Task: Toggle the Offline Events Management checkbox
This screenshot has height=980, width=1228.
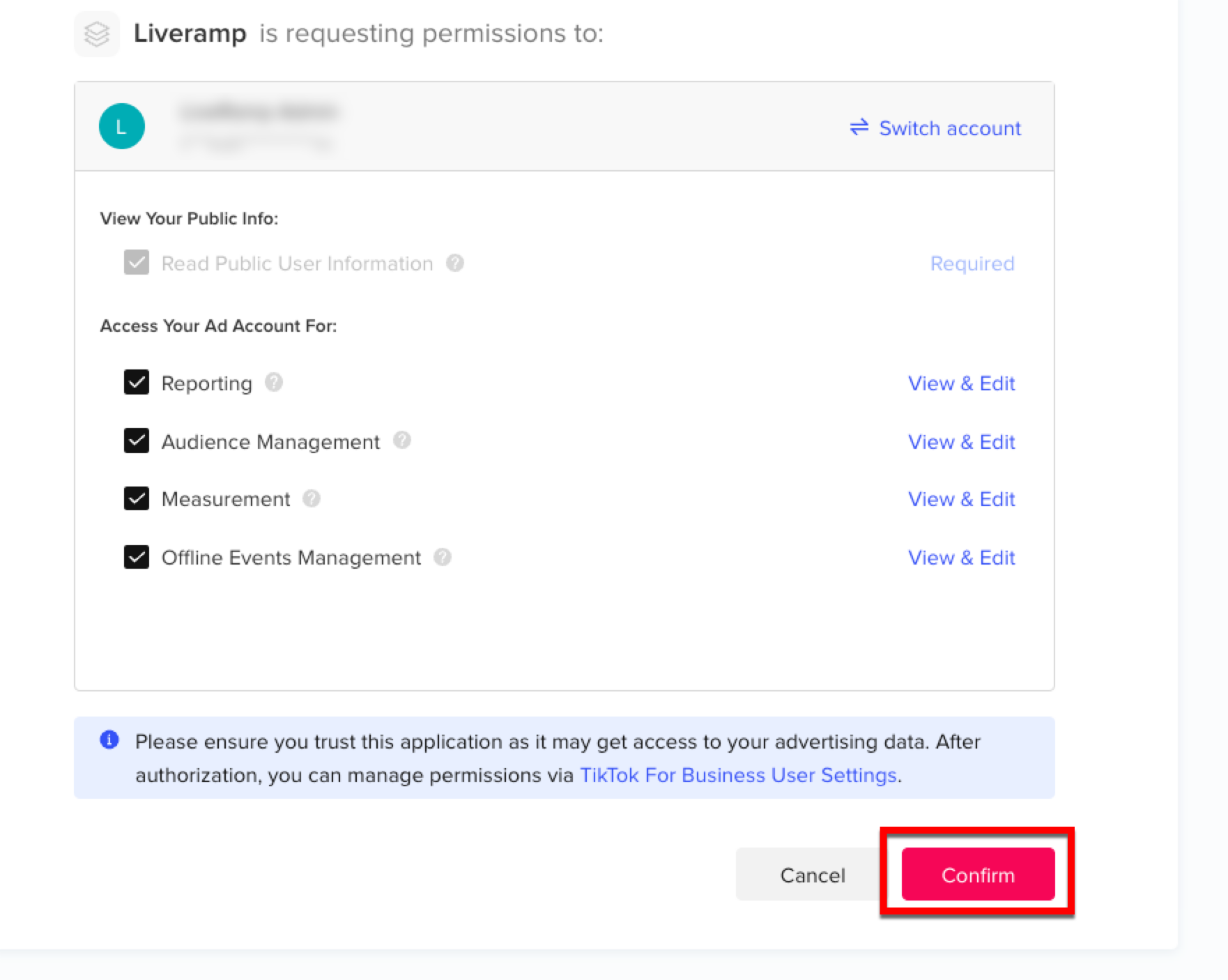Action: pos(137,557)
